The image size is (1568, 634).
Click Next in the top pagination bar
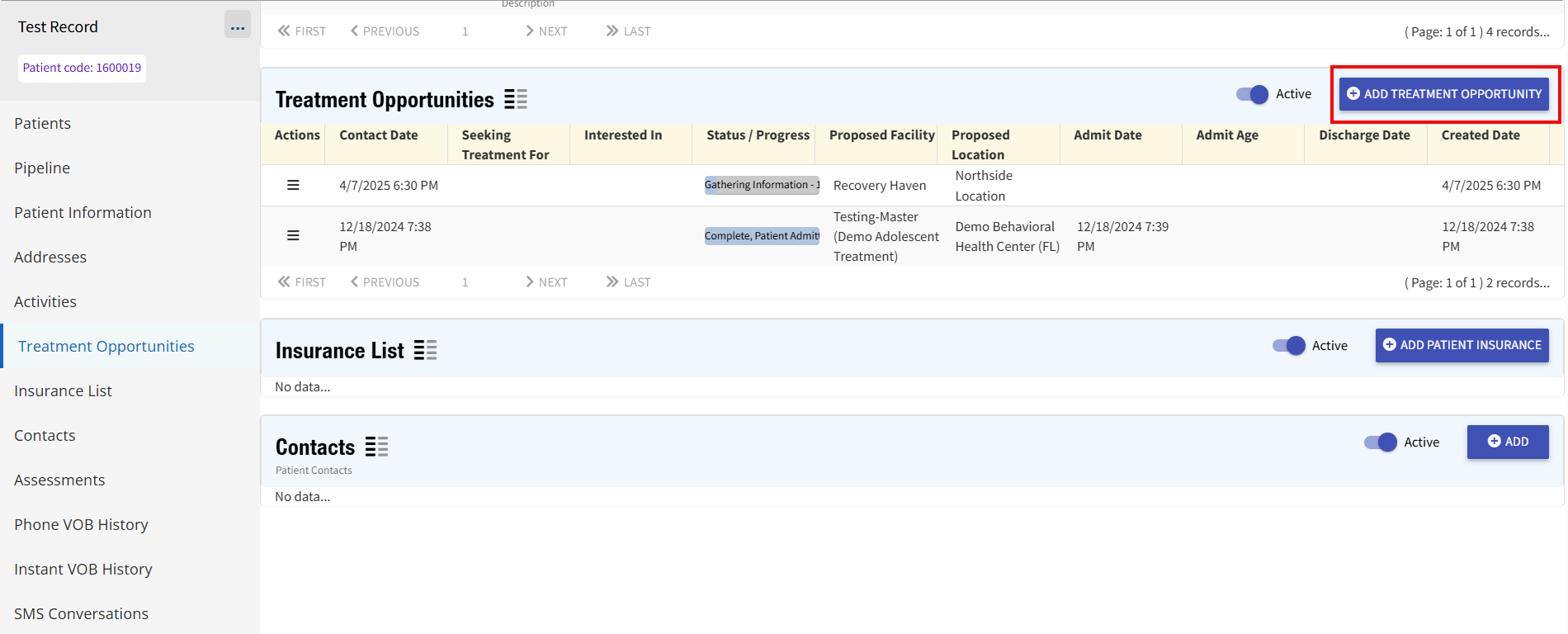[x=546, y=31]
